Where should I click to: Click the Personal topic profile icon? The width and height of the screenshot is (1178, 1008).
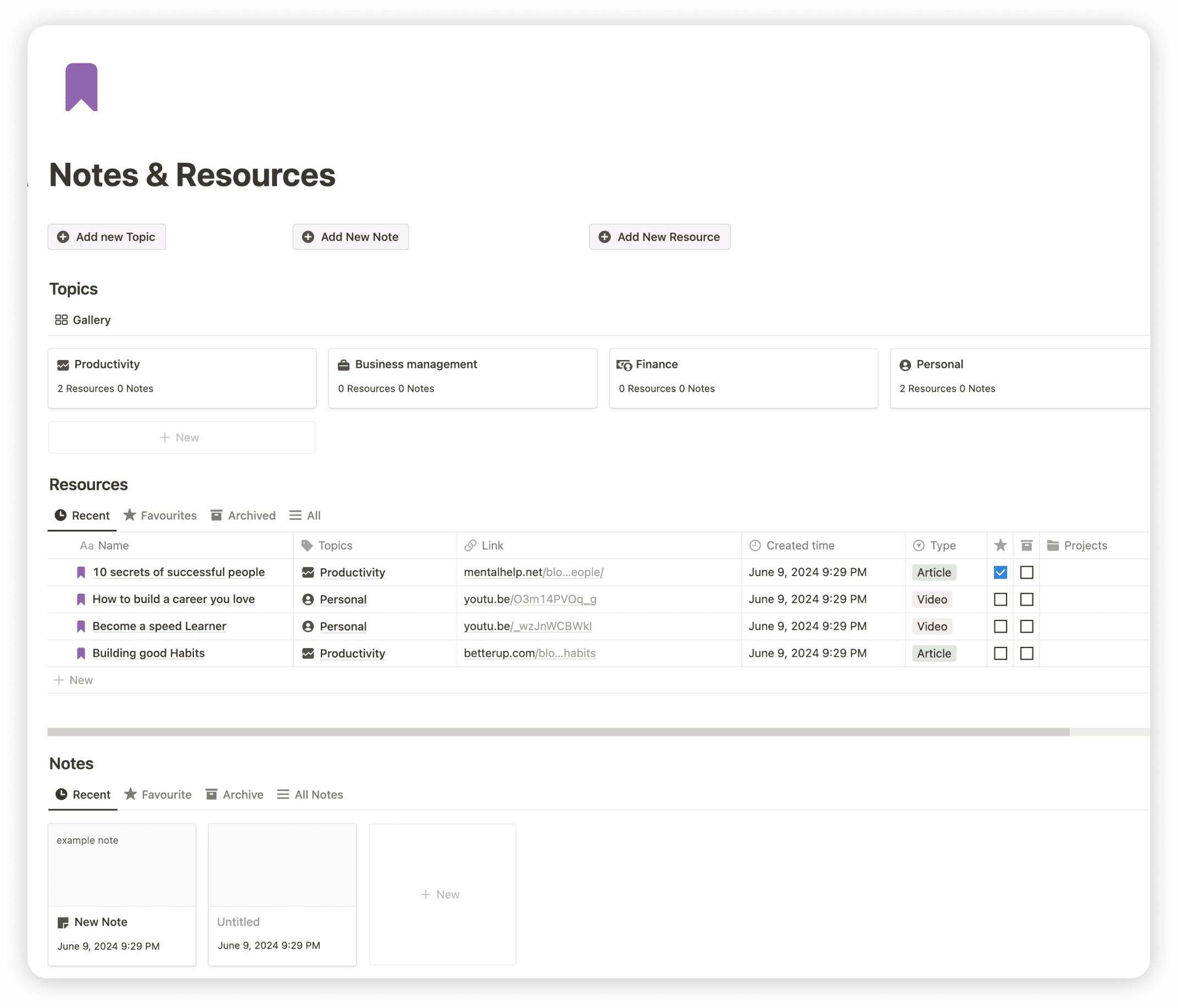(x=905, y=364)
